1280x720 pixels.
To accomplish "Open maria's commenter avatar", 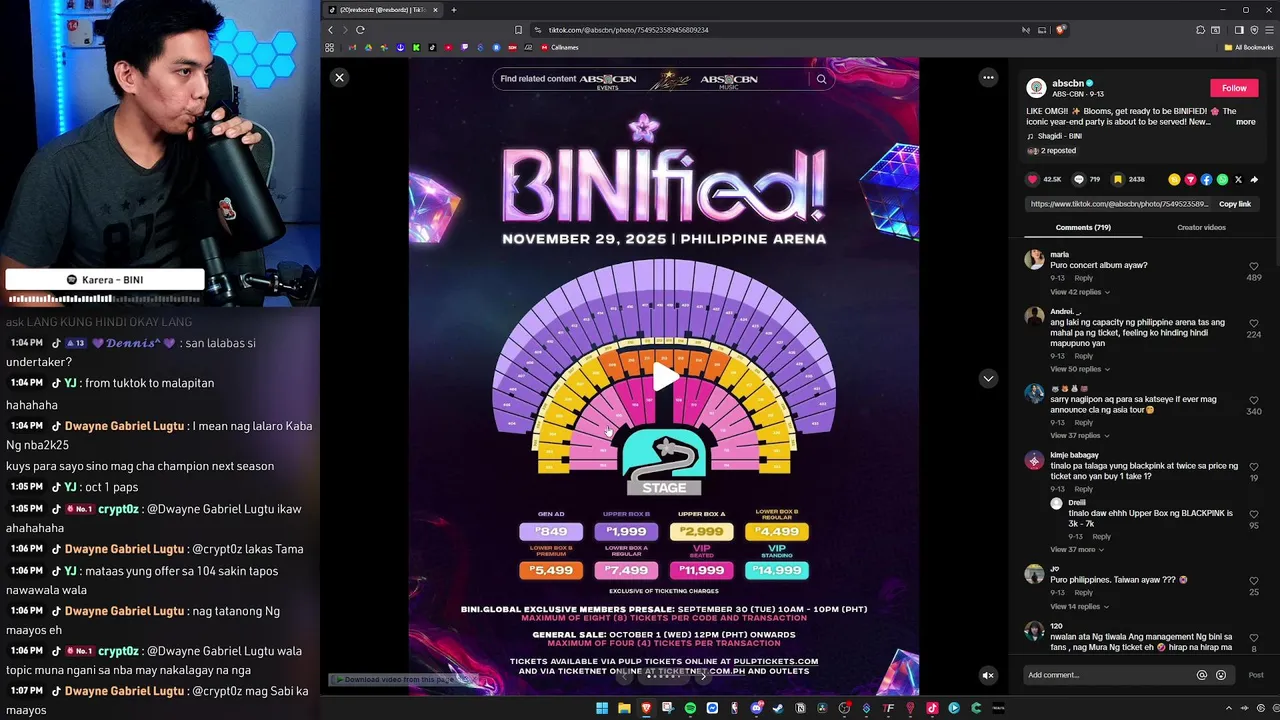I will [x=1035, y=260].
